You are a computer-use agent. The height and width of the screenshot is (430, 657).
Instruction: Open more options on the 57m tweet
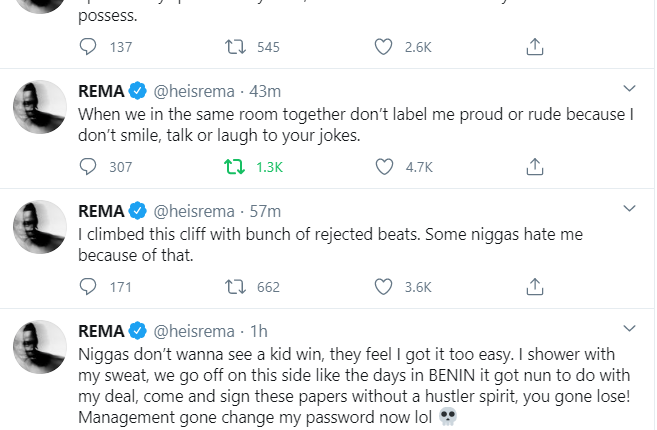tap(628, 209)
